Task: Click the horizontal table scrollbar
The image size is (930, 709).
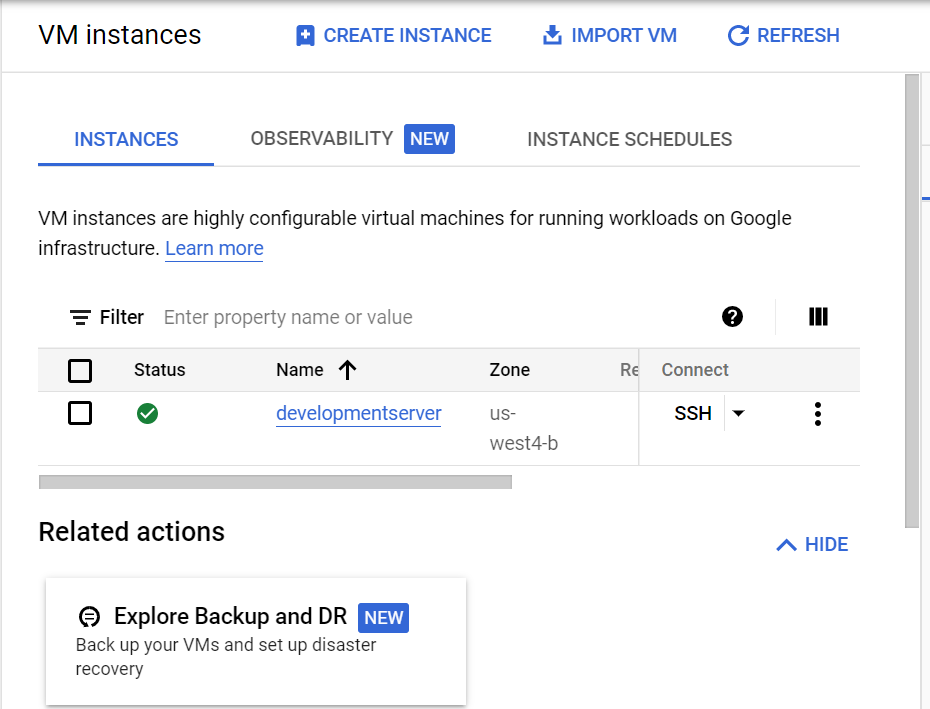Action: (275, 482)
